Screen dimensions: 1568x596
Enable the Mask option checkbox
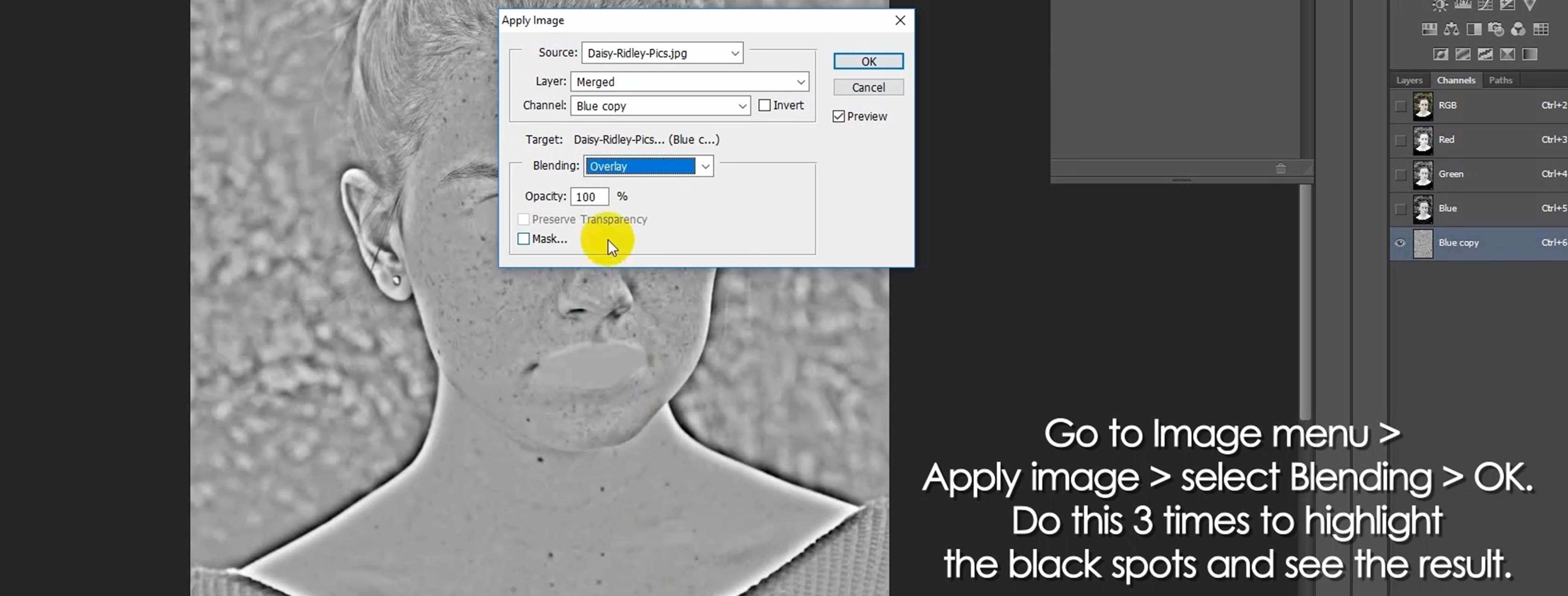(x=523, y=239)
